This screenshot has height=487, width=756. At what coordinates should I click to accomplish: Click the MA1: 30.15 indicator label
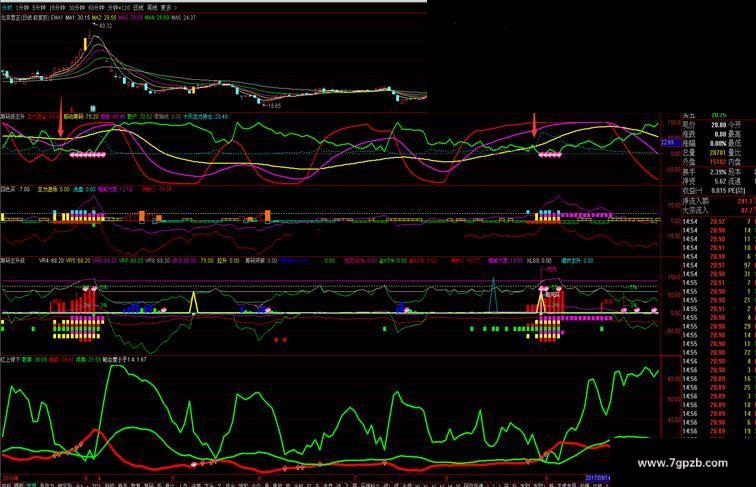78,17
